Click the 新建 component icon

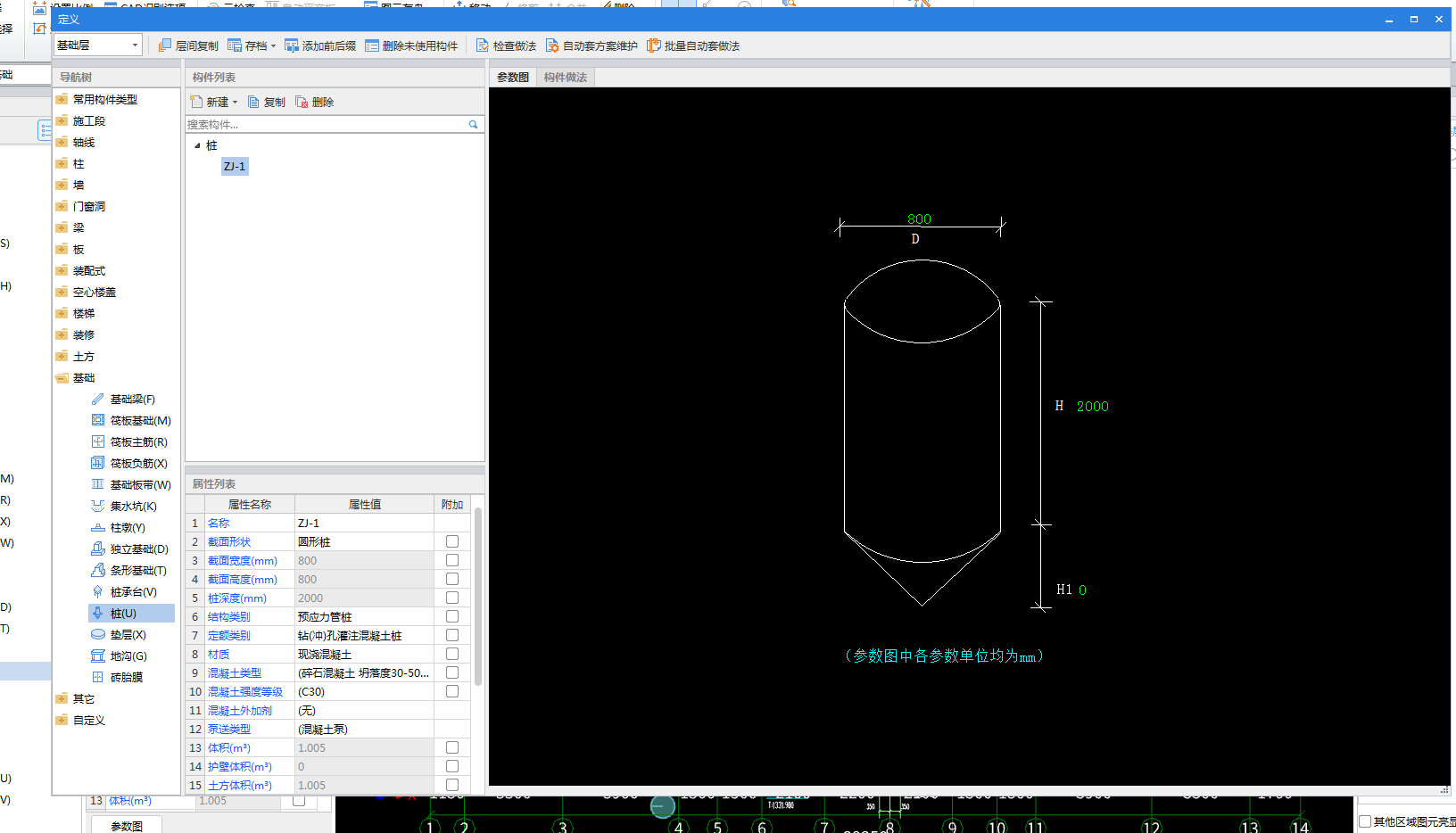point(196,102)
